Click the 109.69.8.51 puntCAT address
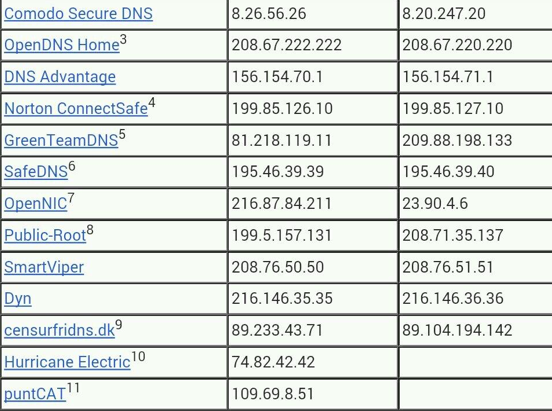 point(272,394)
